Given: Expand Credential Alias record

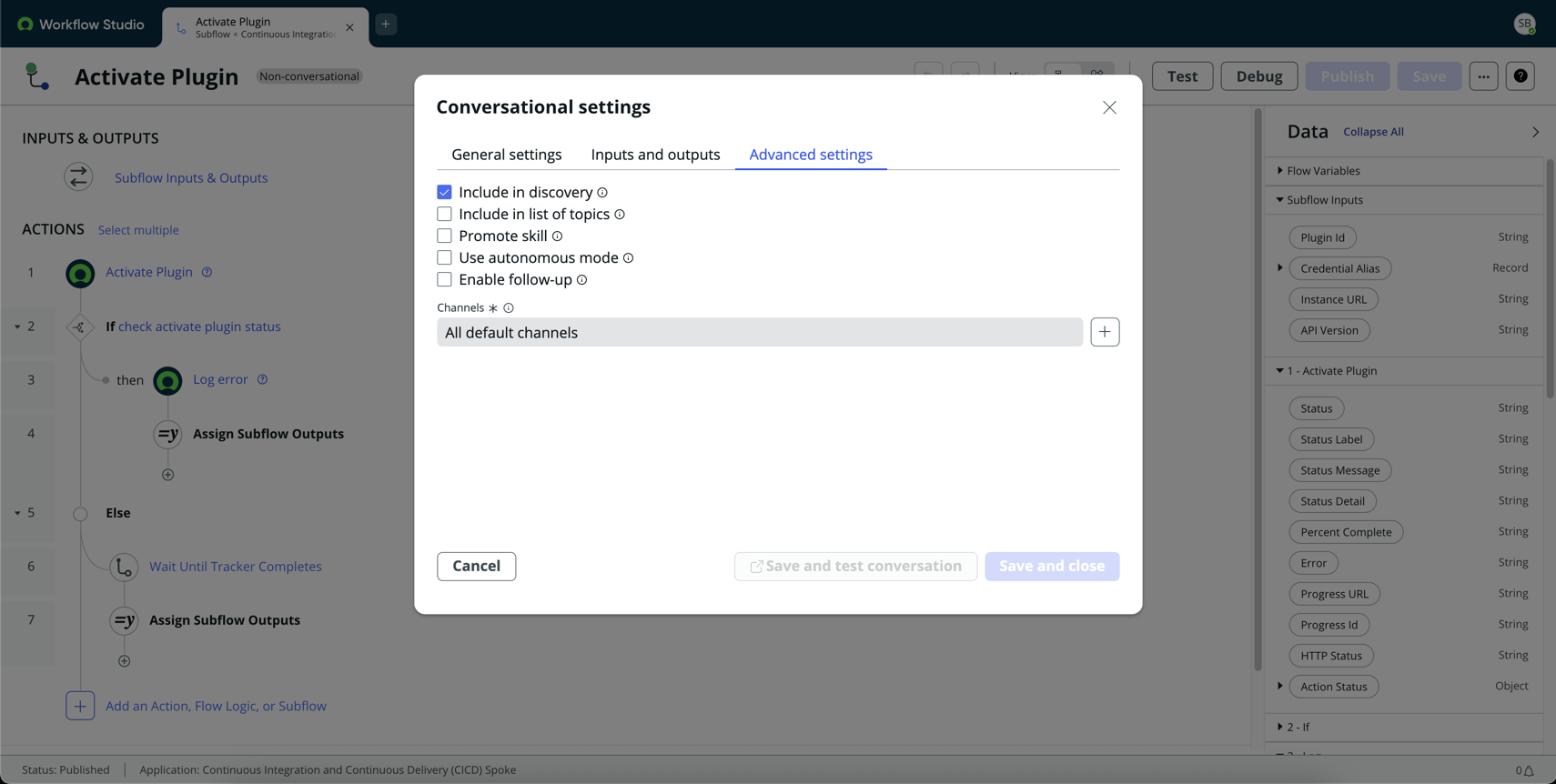Looking at the screenshot, I should (1279, 268).
